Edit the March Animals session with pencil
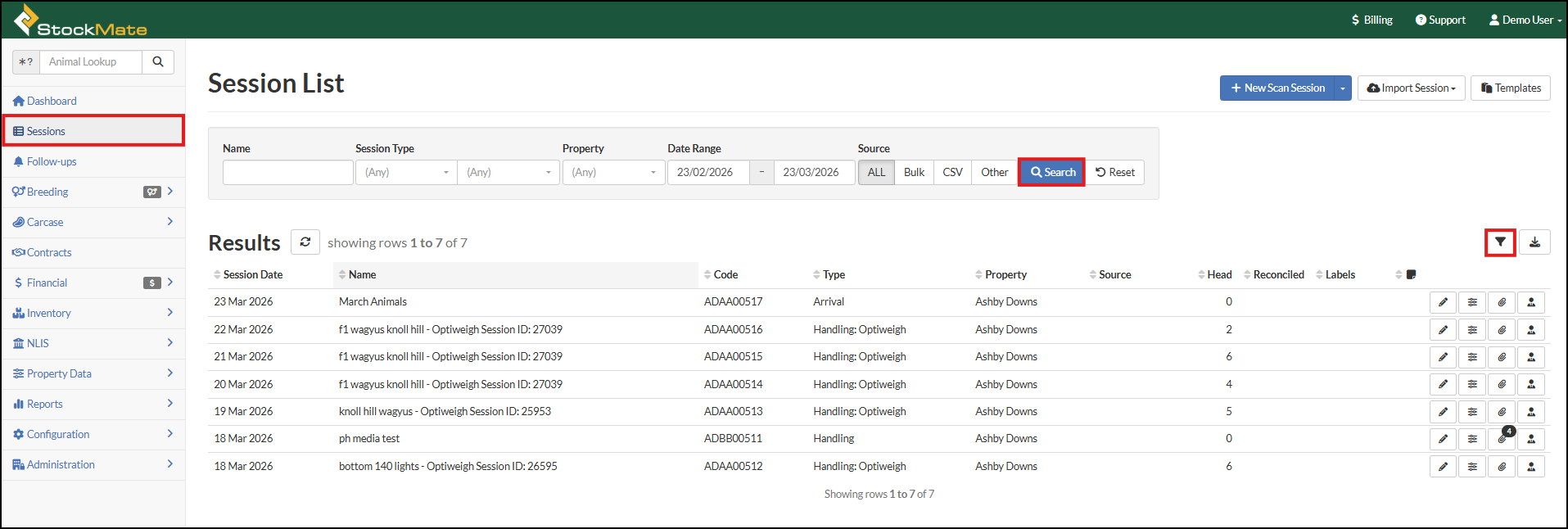 (1443, 302)
